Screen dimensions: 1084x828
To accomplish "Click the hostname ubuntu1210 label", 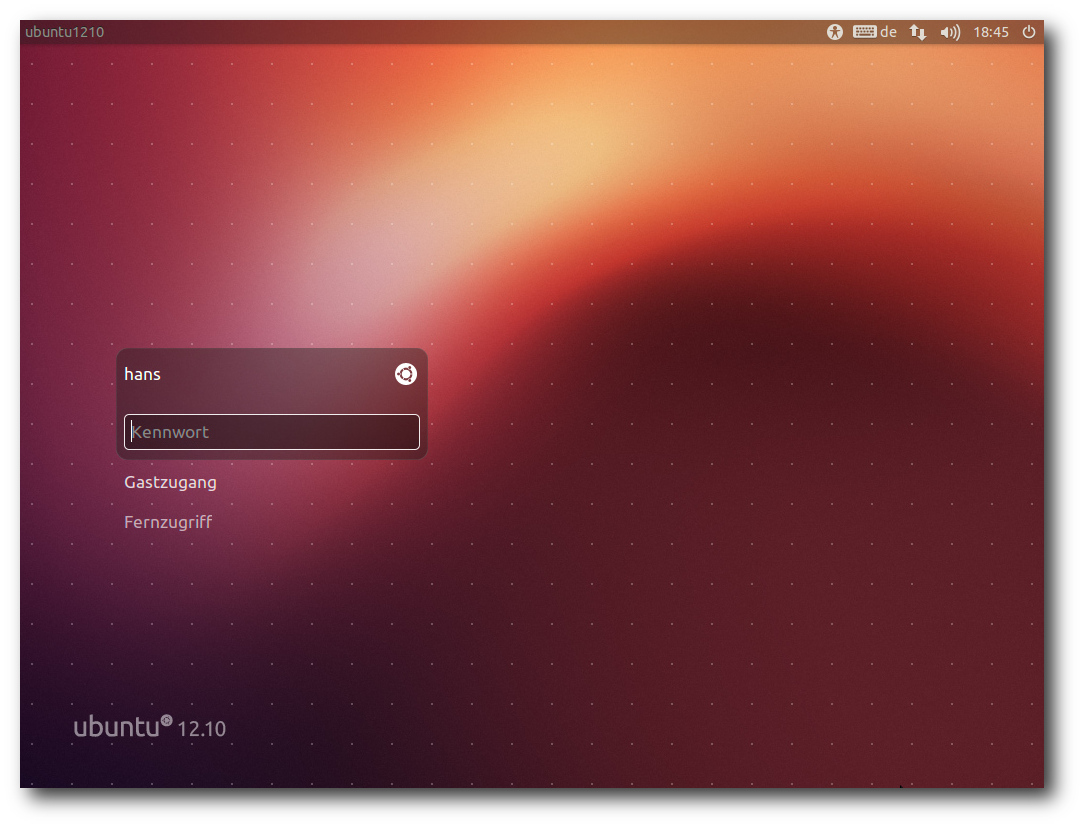I will [x=64, y=32].
